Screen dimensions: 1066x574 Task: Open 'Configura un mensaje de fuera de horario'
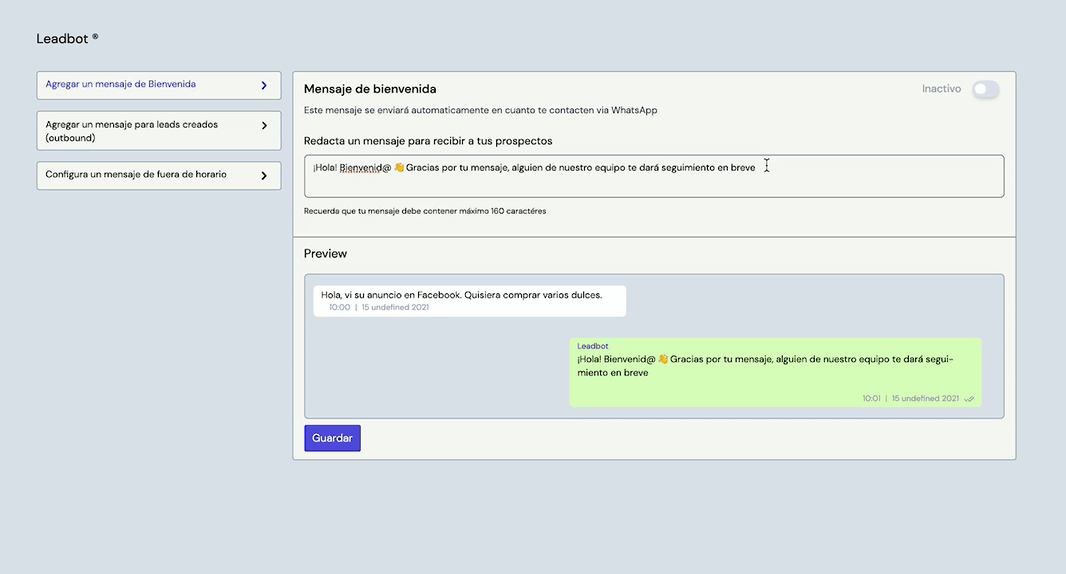point(158,175)
